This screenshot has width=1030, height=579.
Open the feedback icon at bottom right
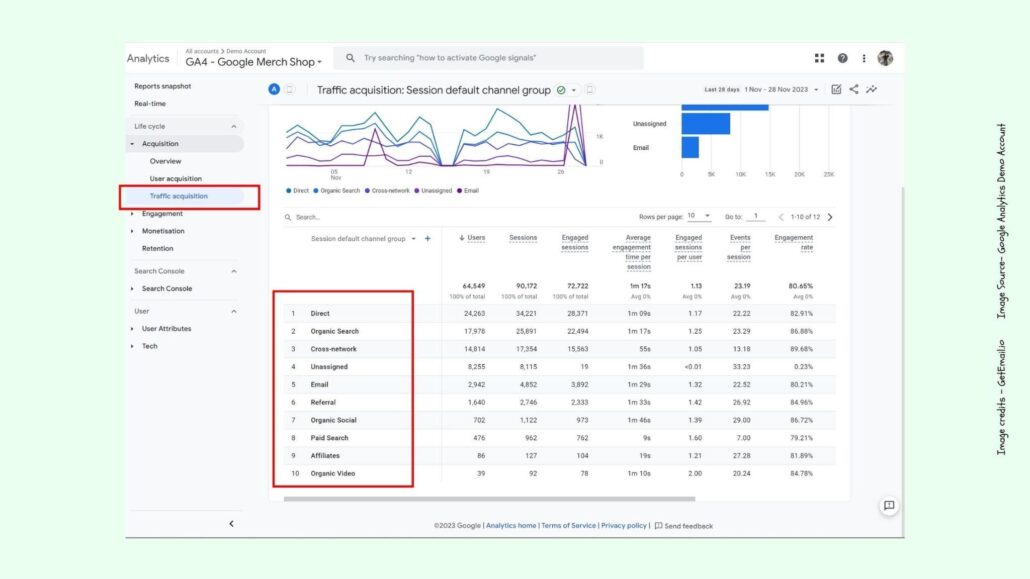(x=889, y=506)
